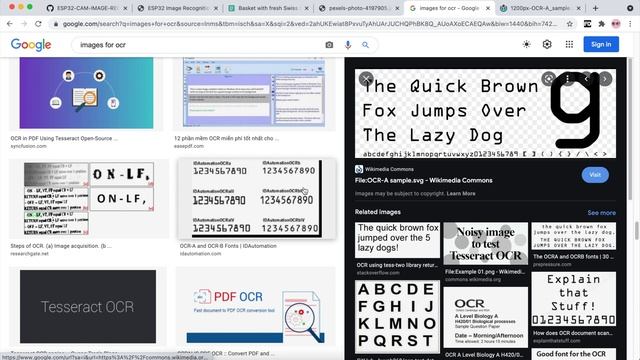Switch to the ESP32 Image Recognition tab
Image resolution: width=640 pixels, height=360 pixels.
(178, 8)
